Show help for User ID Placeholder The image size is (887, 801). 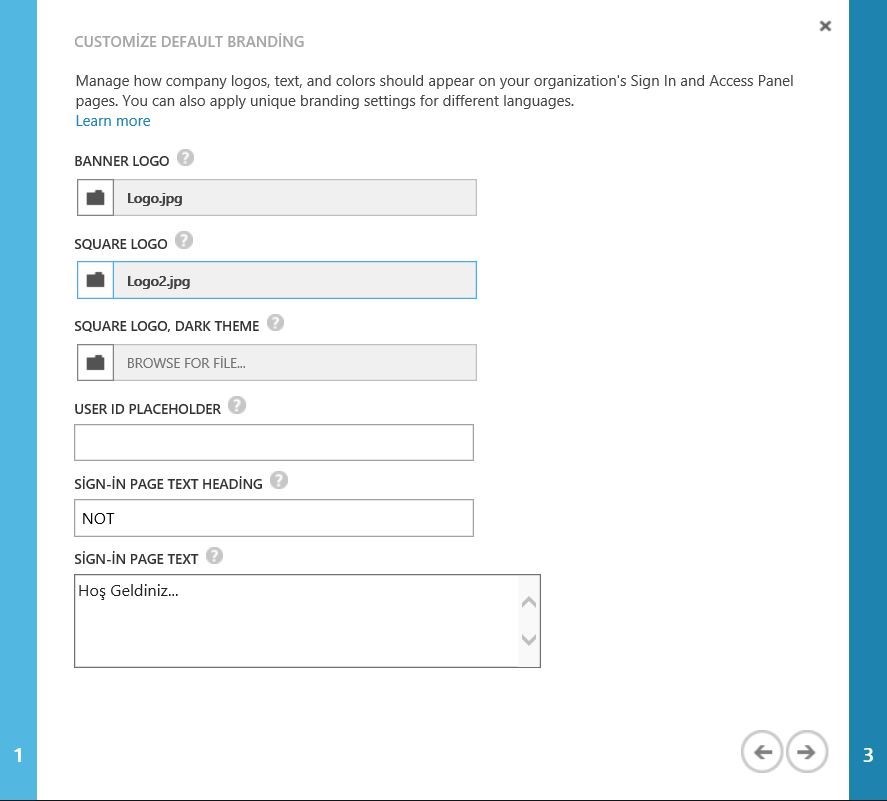click(x=237, y=405)
